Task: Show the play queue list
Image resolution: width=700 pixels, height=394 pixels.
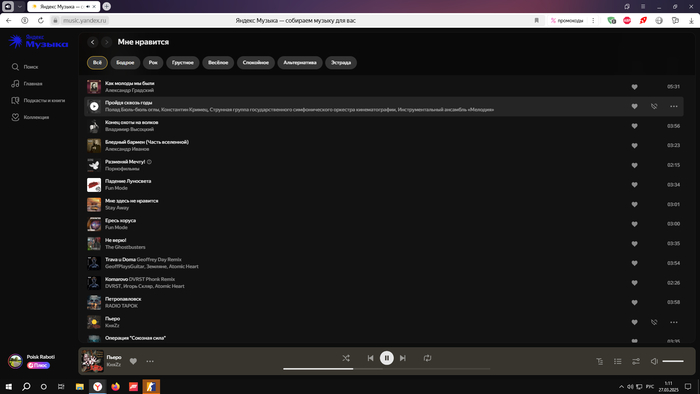Action: pyautogui.click(x=617, y=361)
